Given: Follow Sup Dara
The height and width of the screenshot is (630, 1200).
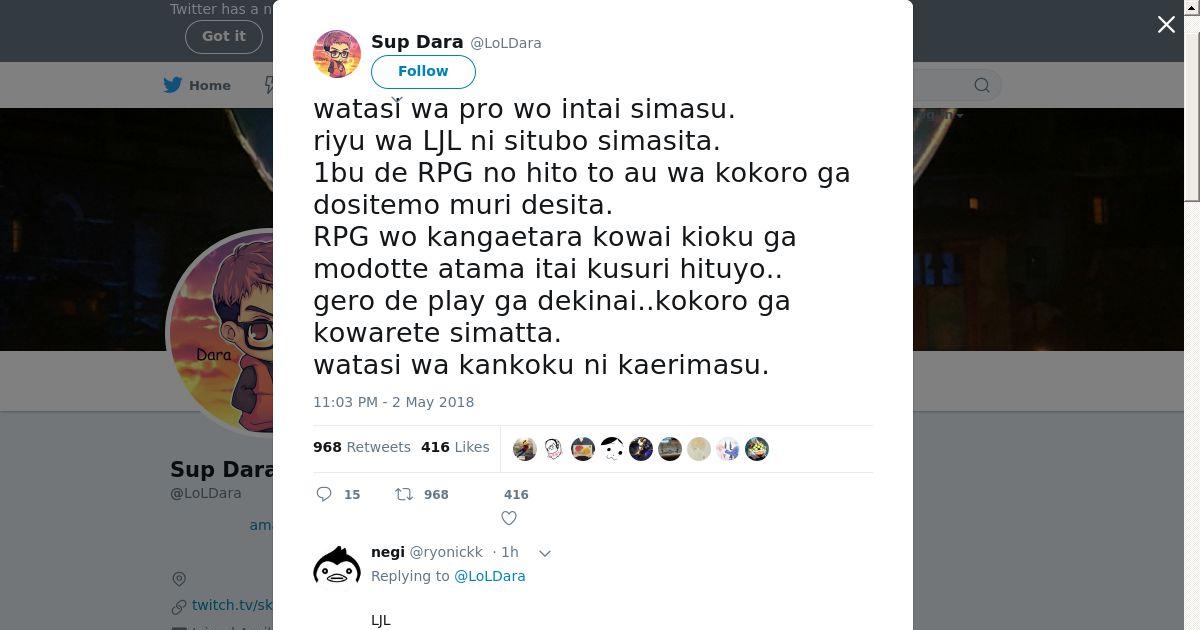Looking at the screenshot, I should tap(423, 71).
